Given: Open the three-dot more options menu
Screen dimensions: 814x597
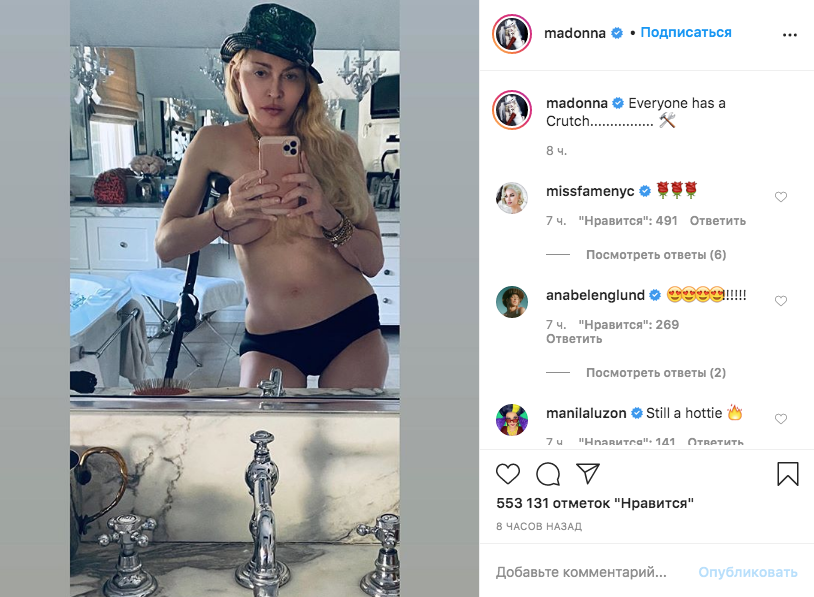Looking at the screenshot, I should (790, 35).
